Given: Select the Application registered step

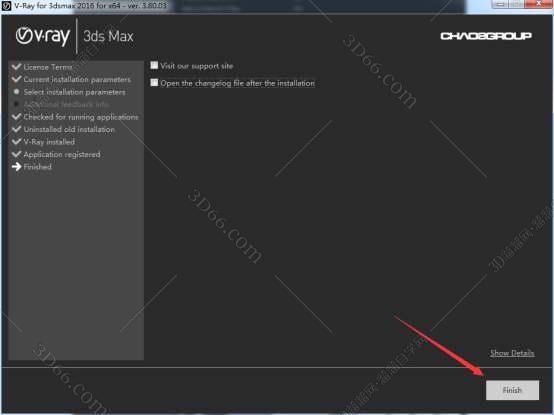Looking at the screenshot, I should tap(62, 154).
